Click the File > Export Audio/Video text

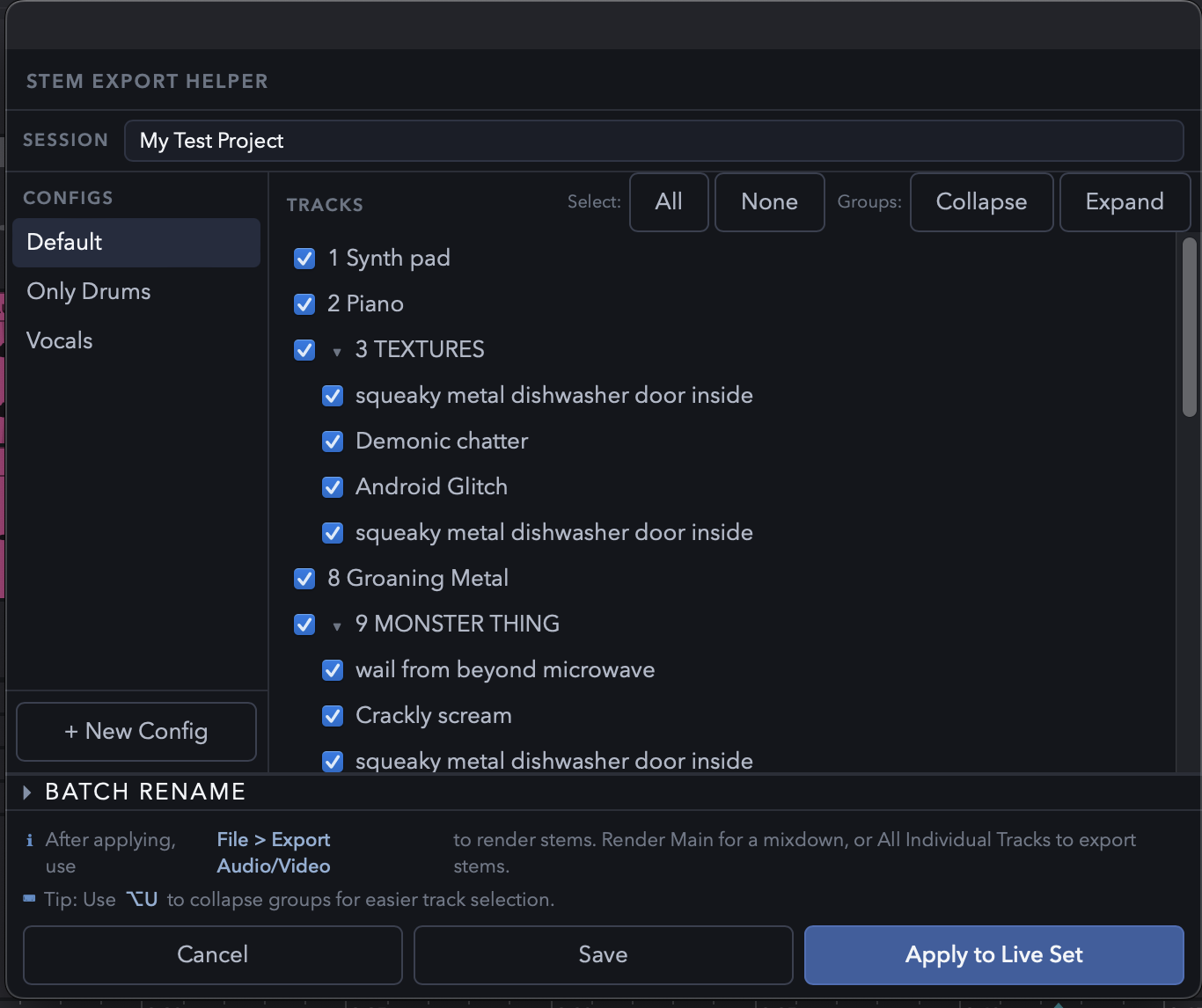pyautogui.click(x=274, y=853)
